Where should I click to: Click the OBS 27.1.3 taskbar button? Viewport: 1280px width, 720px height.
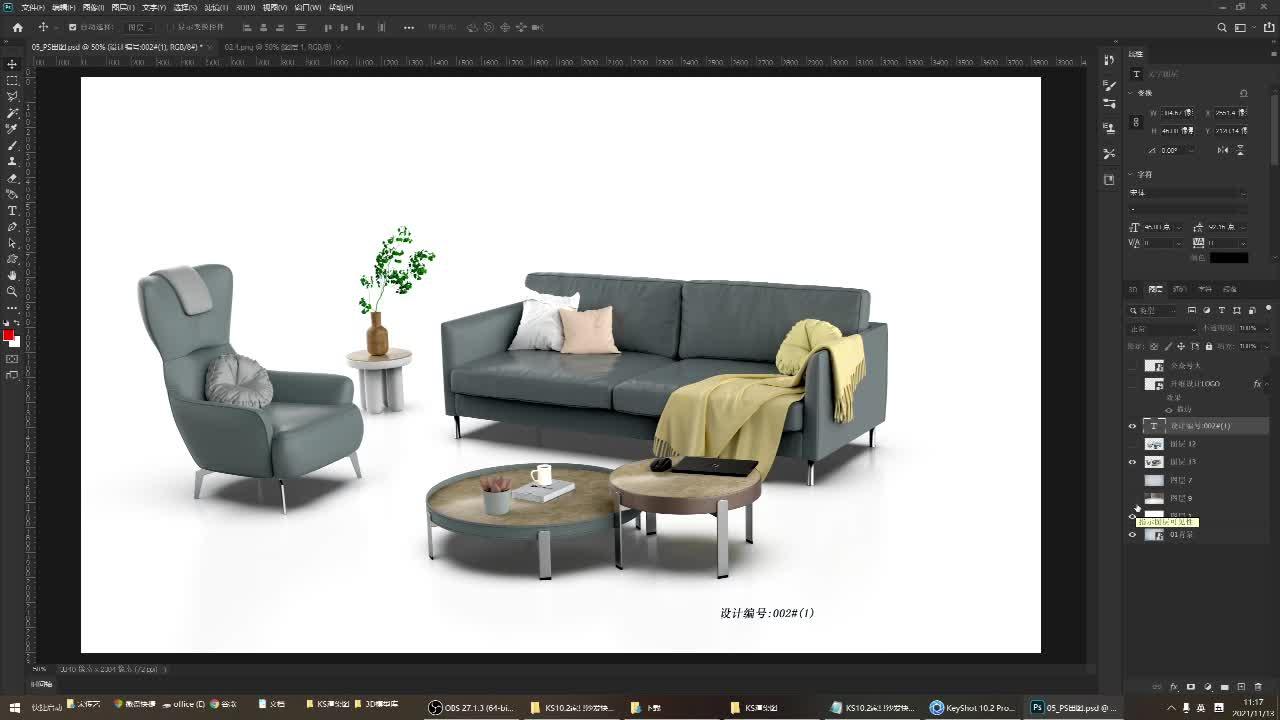[x=471, y=707]
